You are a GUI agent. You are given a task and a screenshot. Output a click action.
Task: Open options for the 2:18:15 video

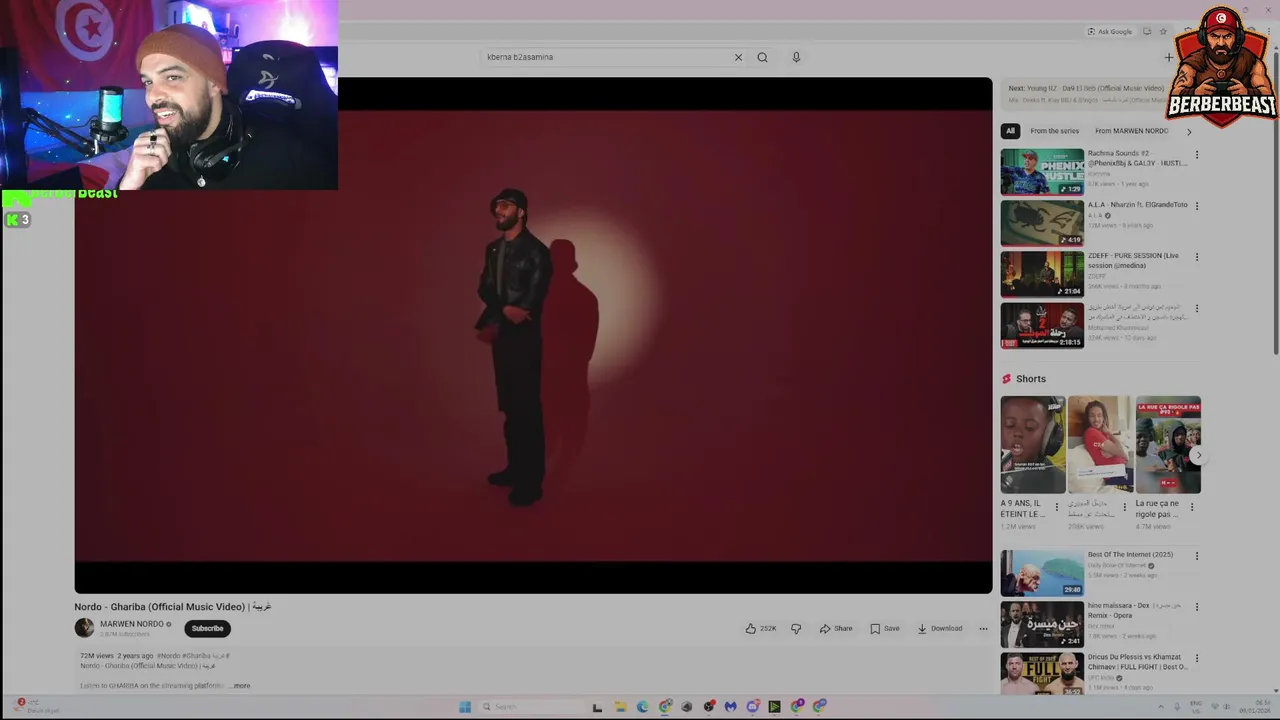click(x=1196, y=308)
